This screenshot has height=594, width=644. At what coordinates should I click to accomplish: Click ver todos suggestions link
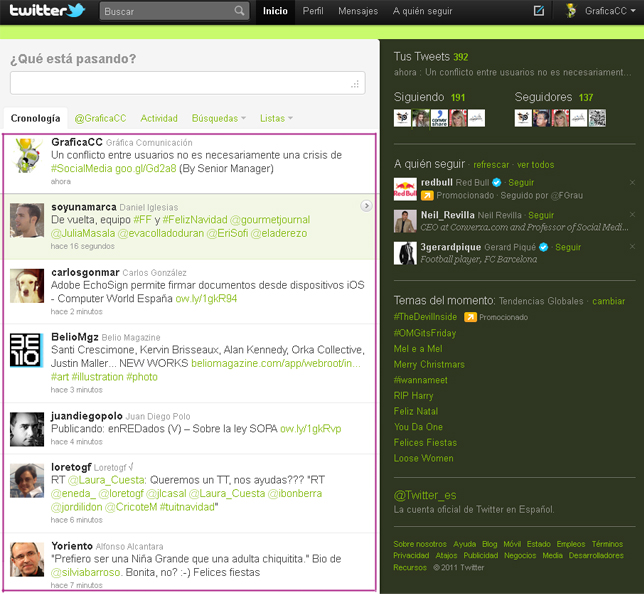pyautogui.click(x=535, y=165)
